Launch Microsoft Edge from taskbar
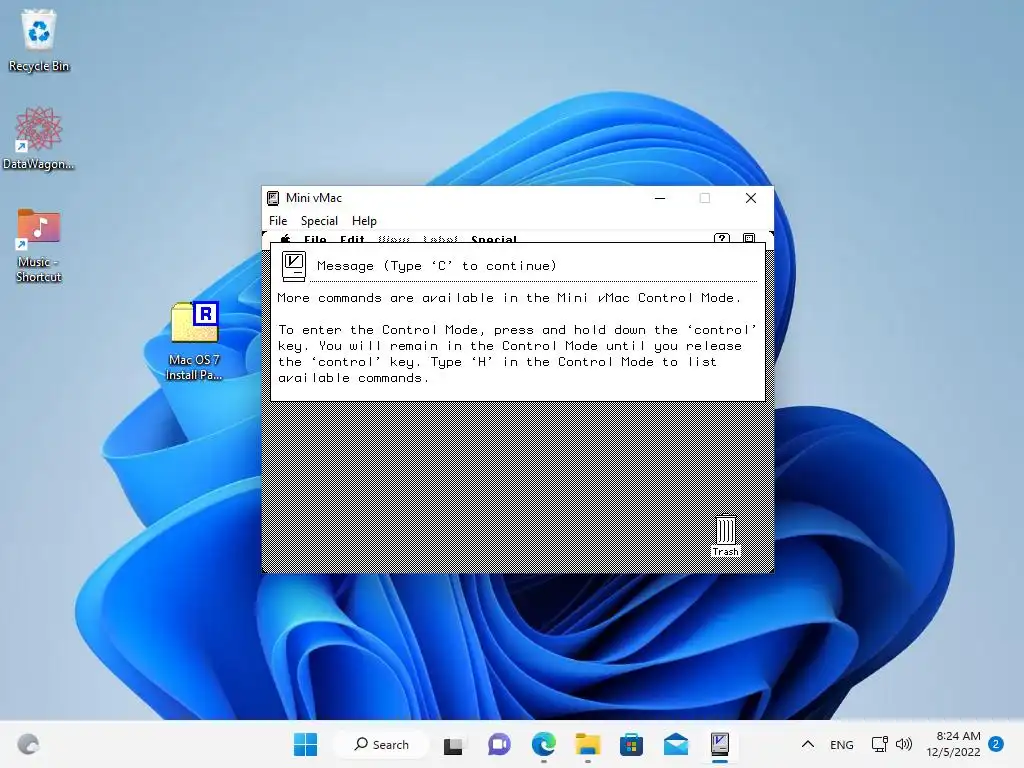Viewport: 1024px width, 768px height. click(x=543, y=744)
